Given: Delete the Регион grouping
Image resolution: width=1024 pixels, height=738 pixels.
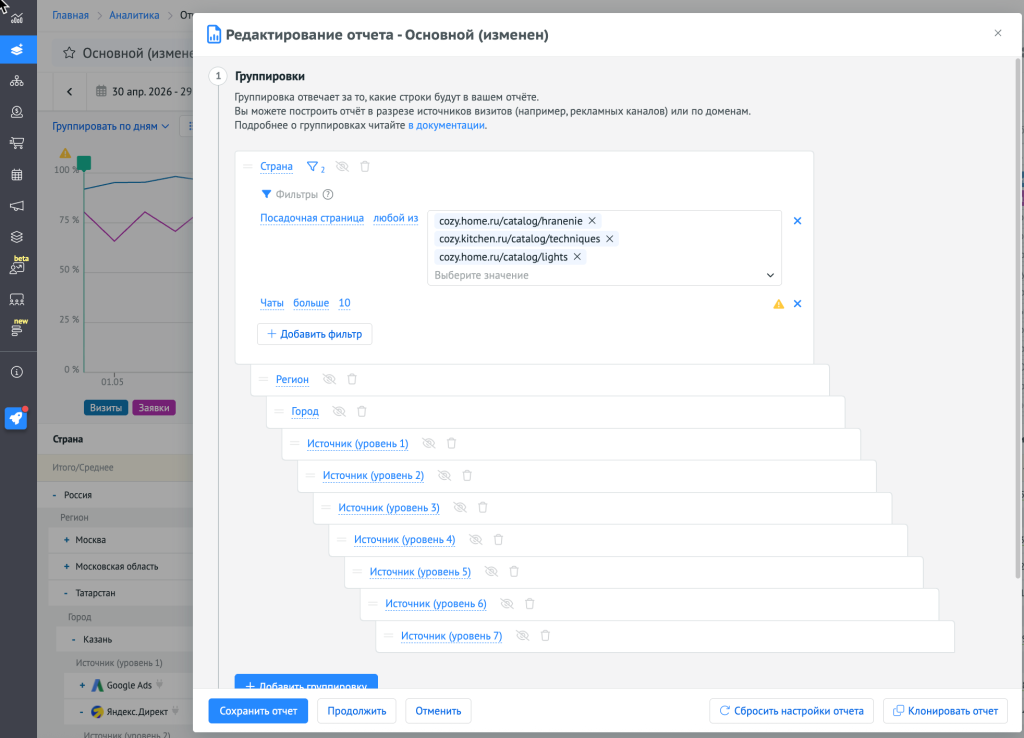Looking at the screenshot, I should point(352,379).
